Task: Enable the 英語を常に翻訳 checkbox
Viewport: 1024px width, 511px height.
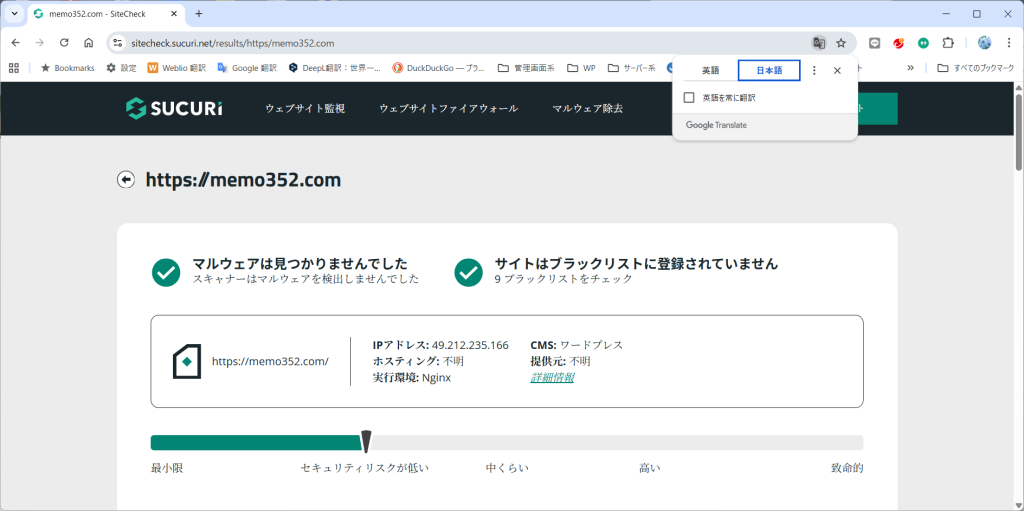Action: coord(689,98)
